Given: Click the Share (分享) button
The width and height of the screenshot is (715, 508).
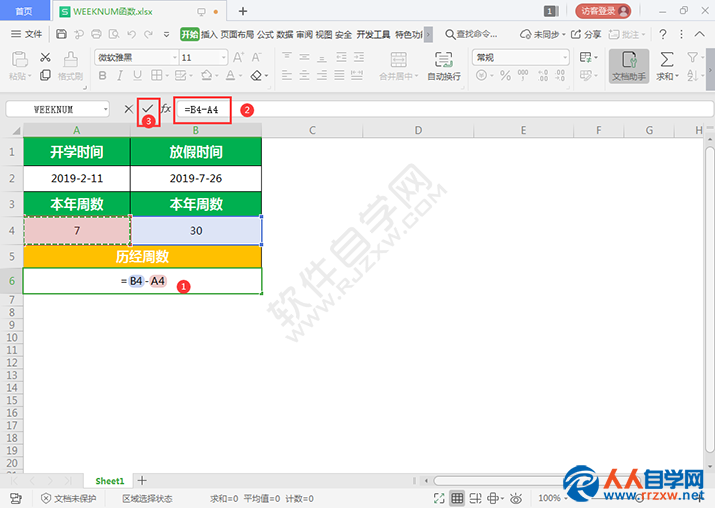Looking at the screenshot, I should coord(586,34).
